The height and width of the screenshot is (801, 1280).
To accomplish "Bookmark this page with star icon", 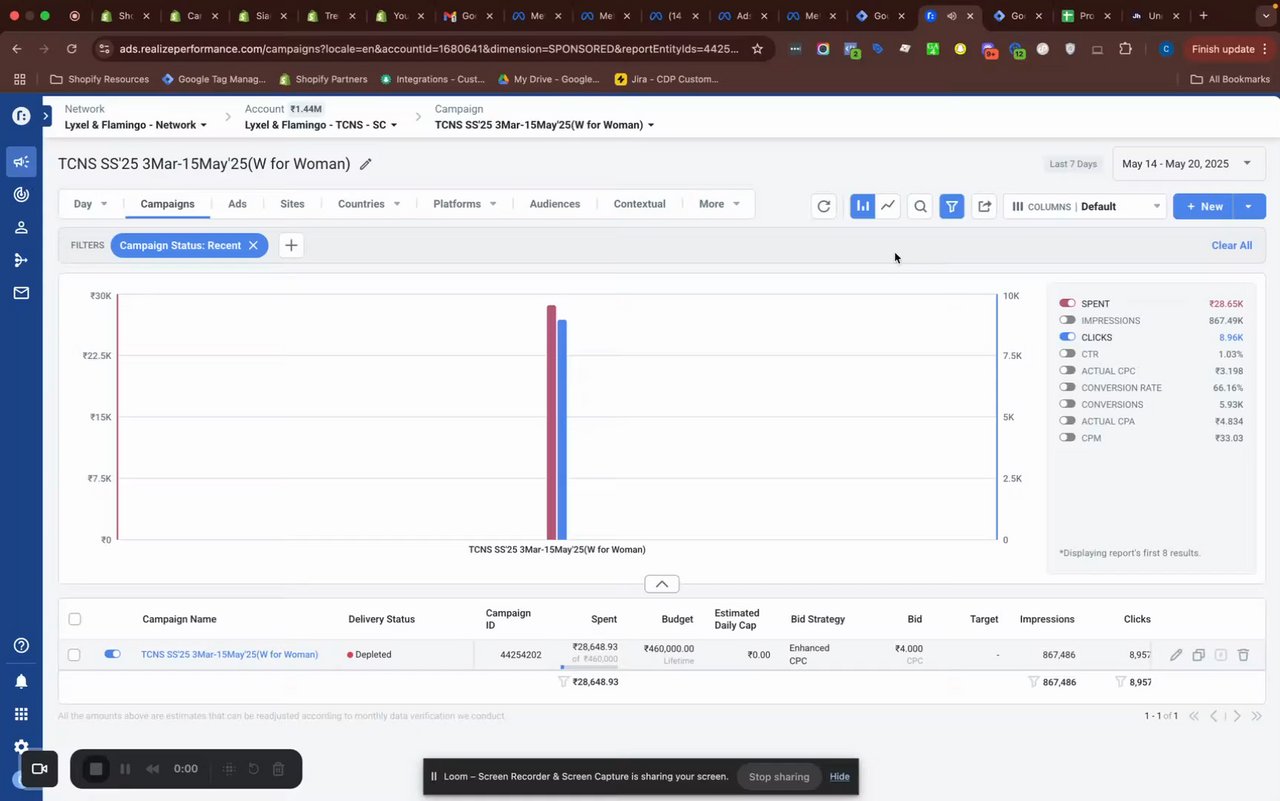I will click(757, 48).
